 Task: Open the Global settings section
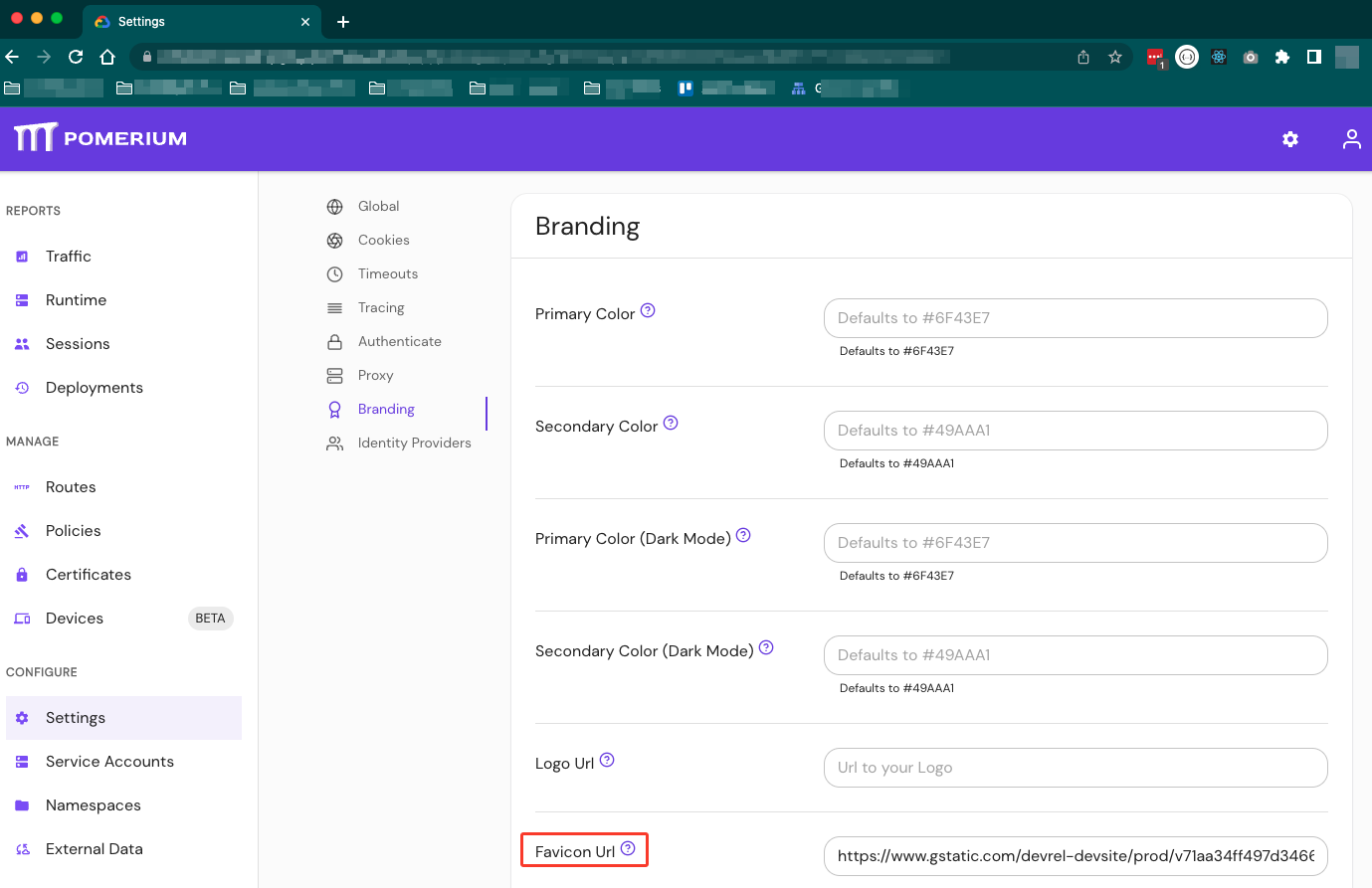pyautogui.click(x=377, y=206)
